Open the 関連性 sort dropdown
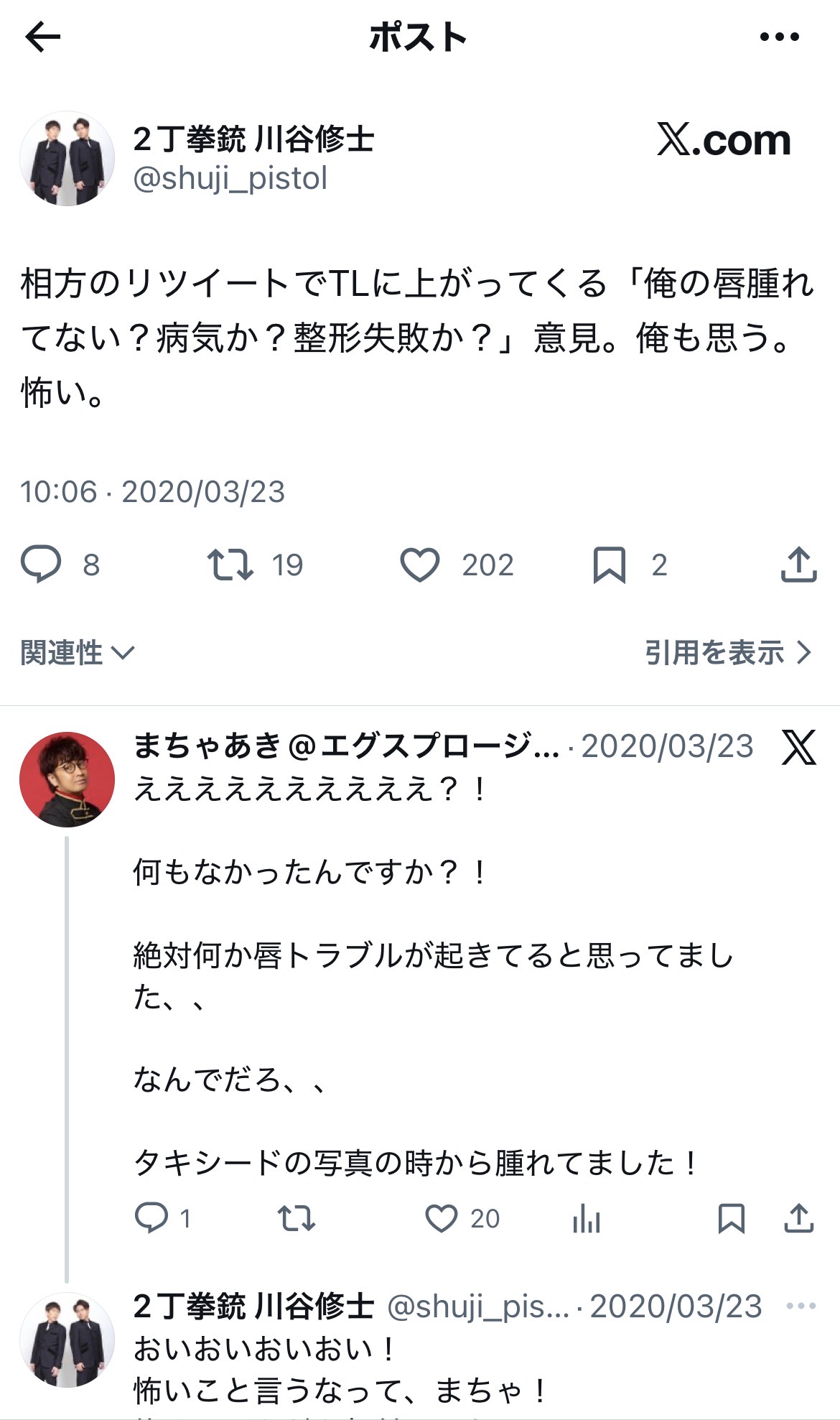This screenshot has height=1420, width=840. (x=78, y=653)
